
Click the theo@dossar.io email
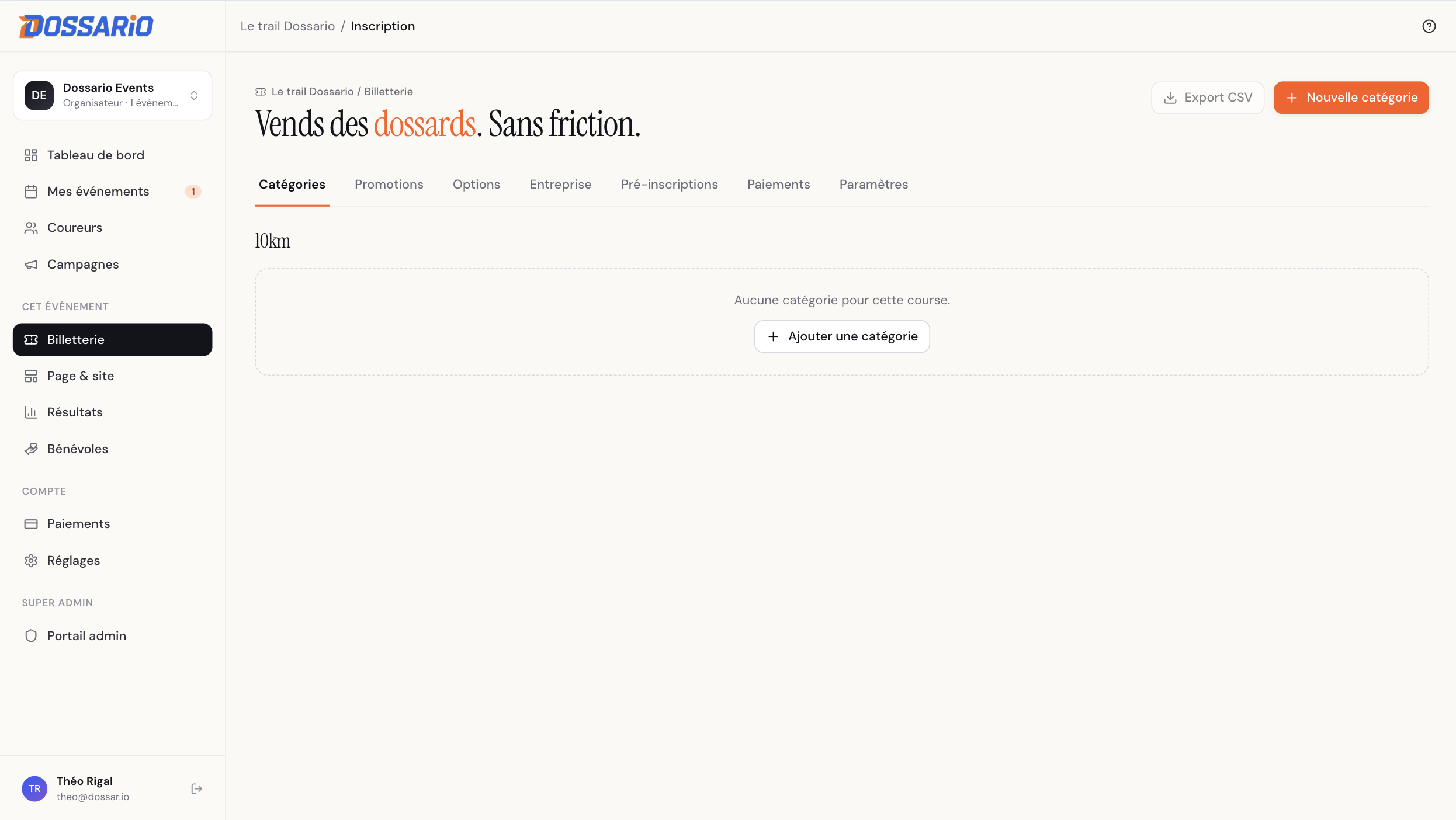93,797
